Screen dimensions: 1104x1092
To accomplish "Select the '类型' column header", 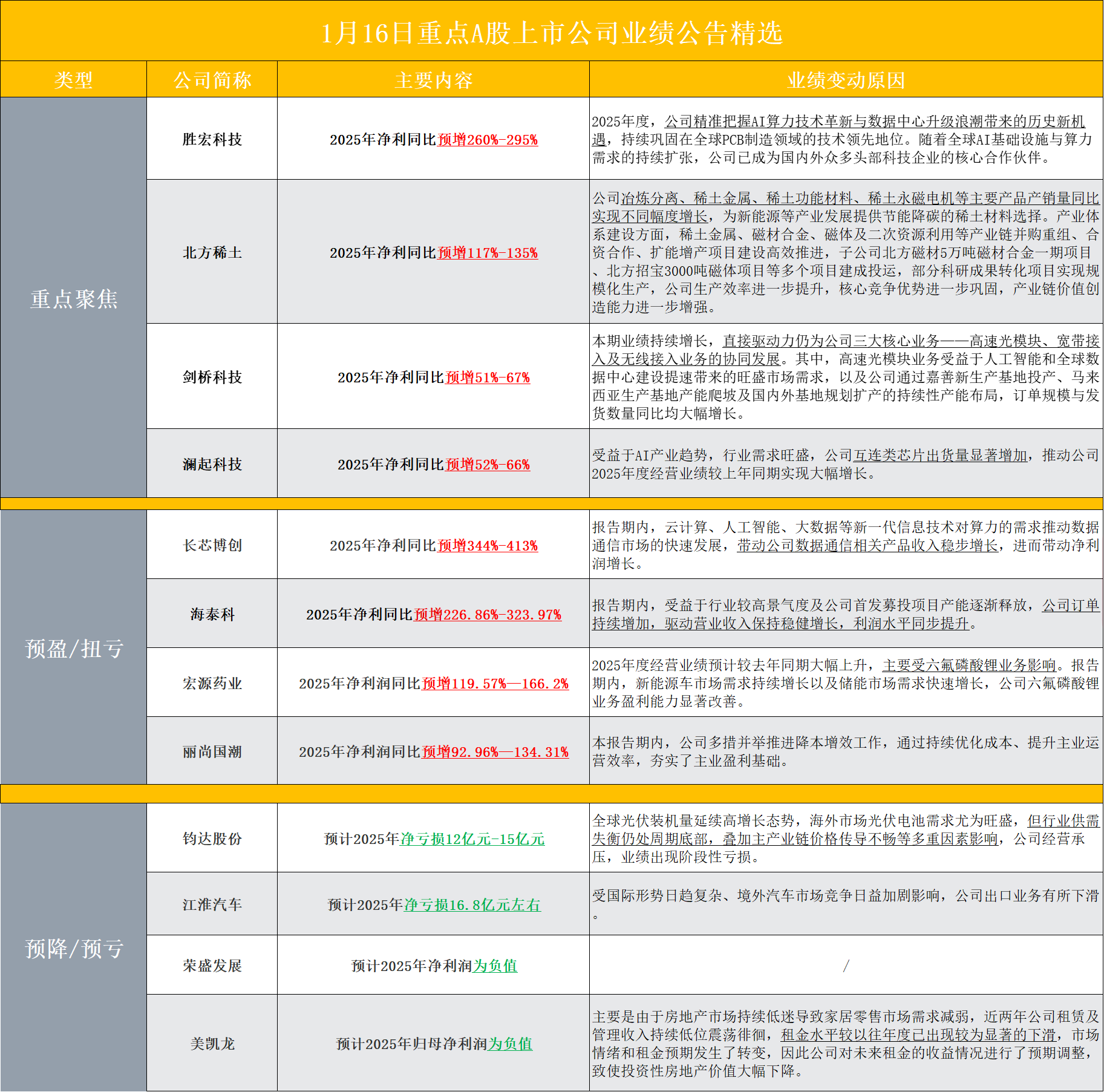I will coord(73,80).
